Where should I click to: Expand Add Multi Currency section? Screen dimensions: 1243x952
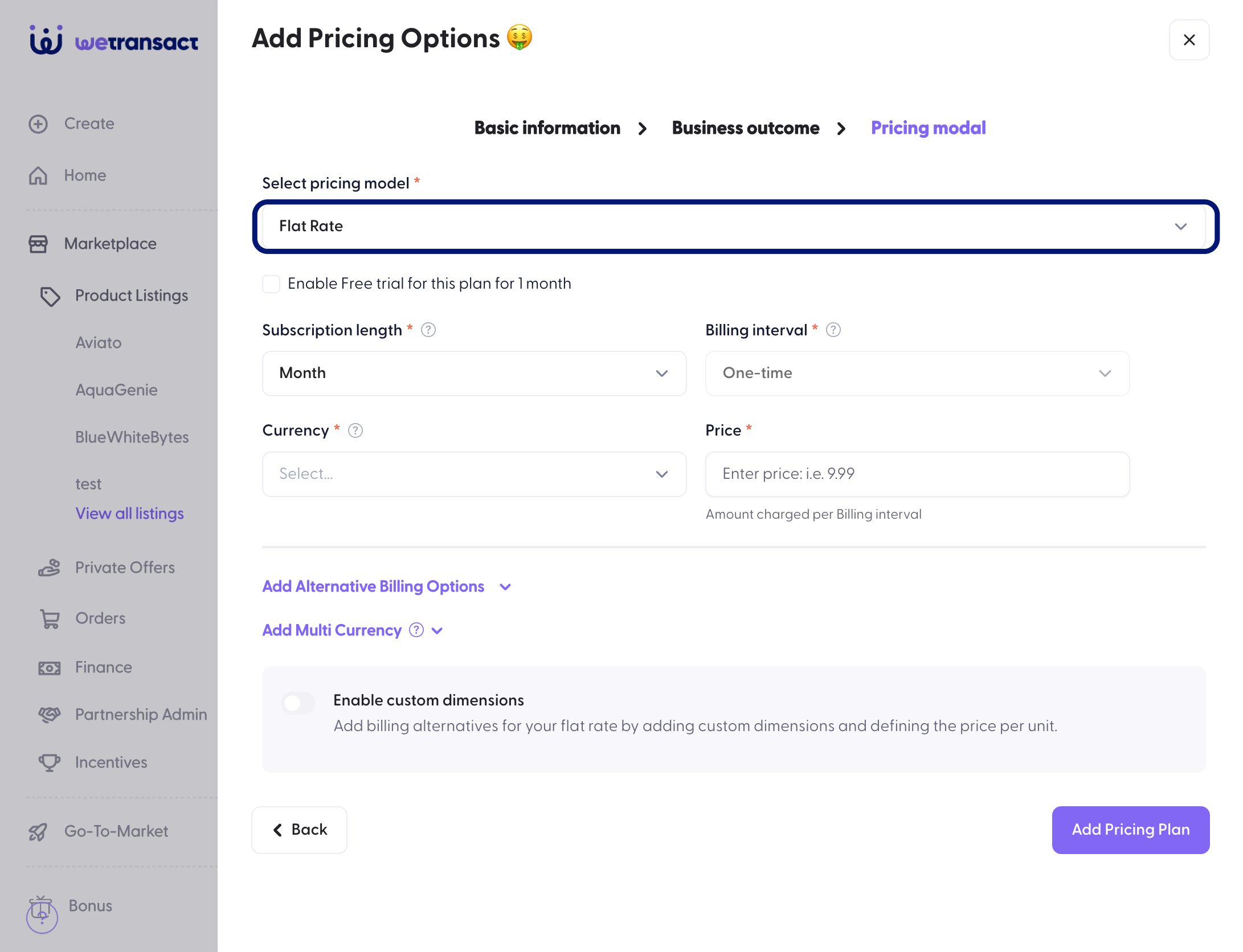(353, 630)
